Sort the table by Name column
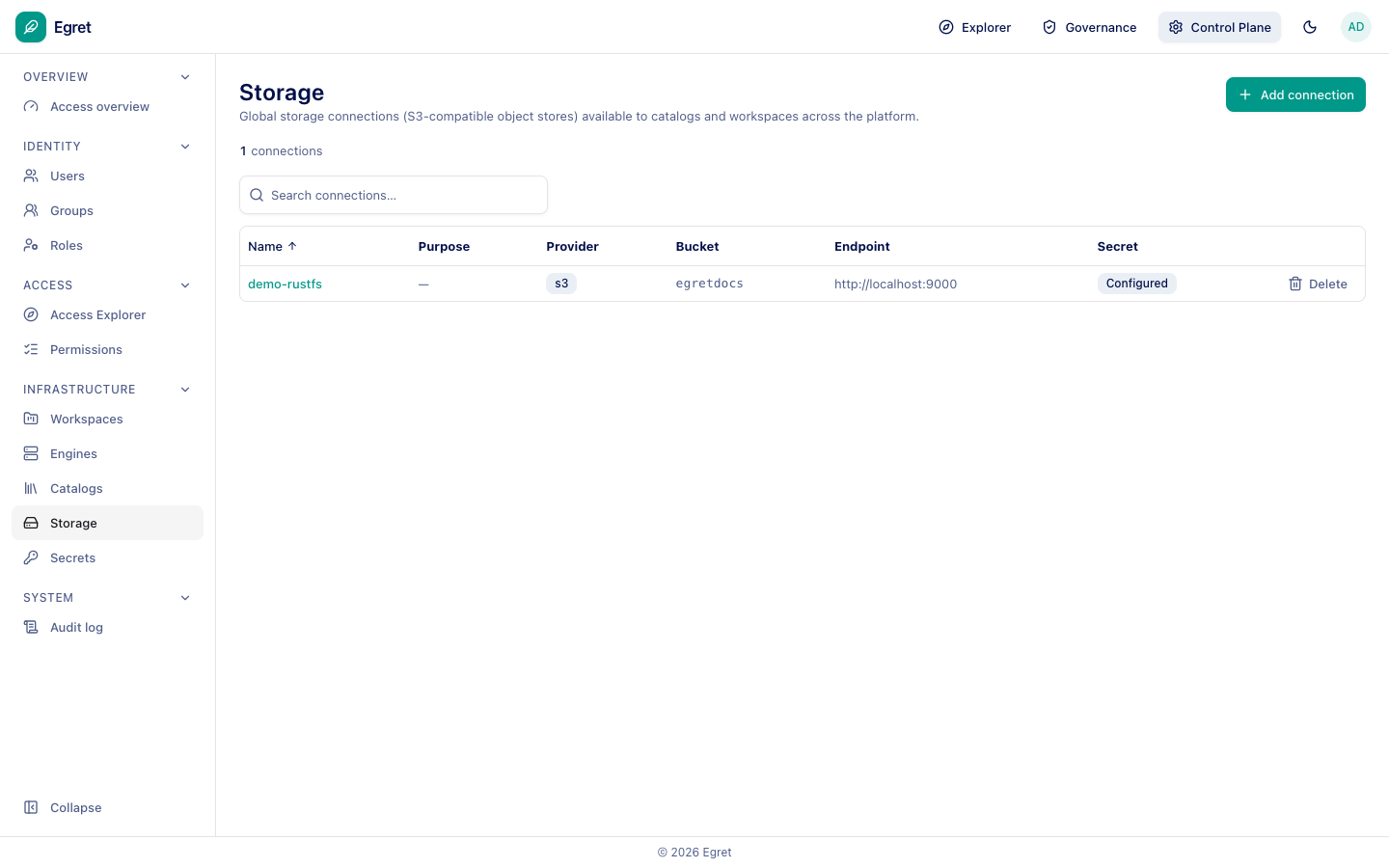This screenshot has height=868, width=1389. (x=272, y=247)
